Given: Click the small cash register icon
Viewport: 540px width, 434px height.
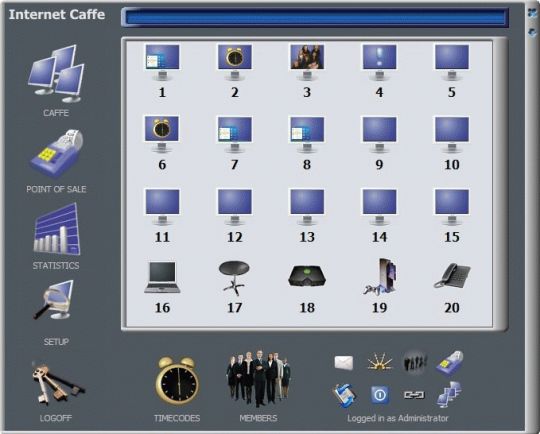Looking at the screenshot, I should coord(449,363).
